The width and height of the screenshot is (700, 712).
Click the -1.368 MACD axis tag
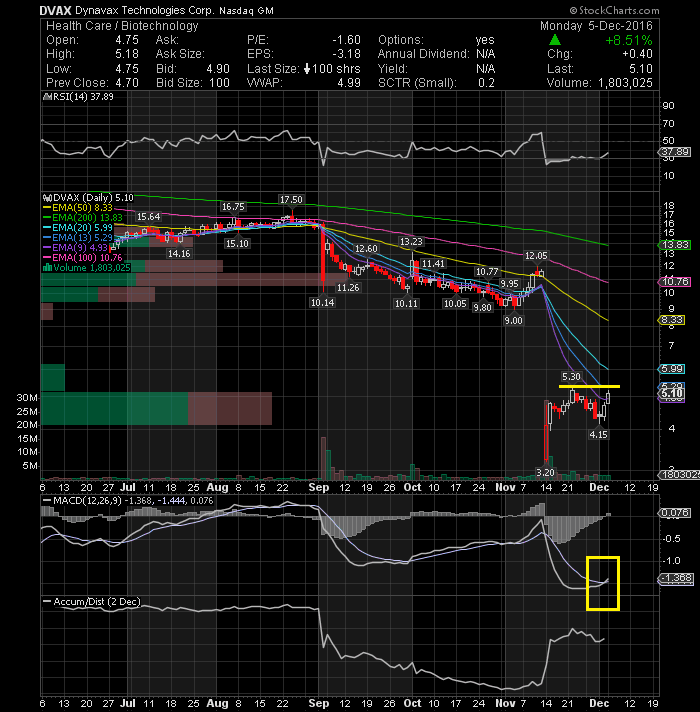pyautogui.click(x=675, y=578)
